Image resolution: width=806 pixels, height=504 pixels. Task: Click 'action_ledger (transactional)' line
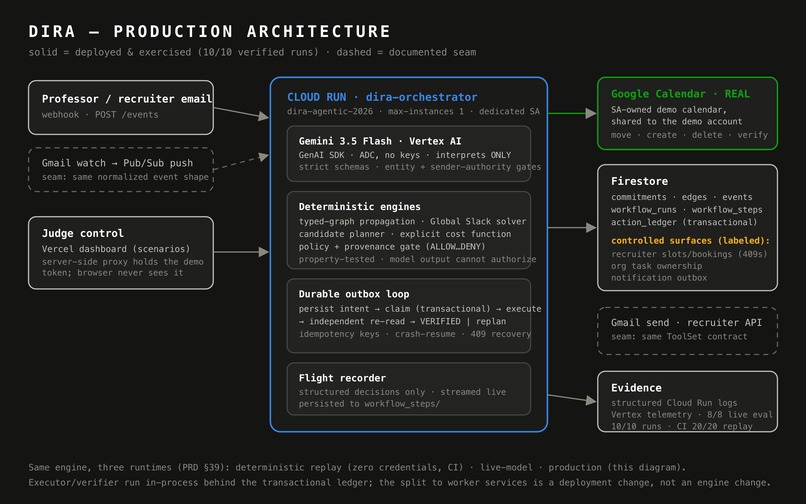[684, 222]
